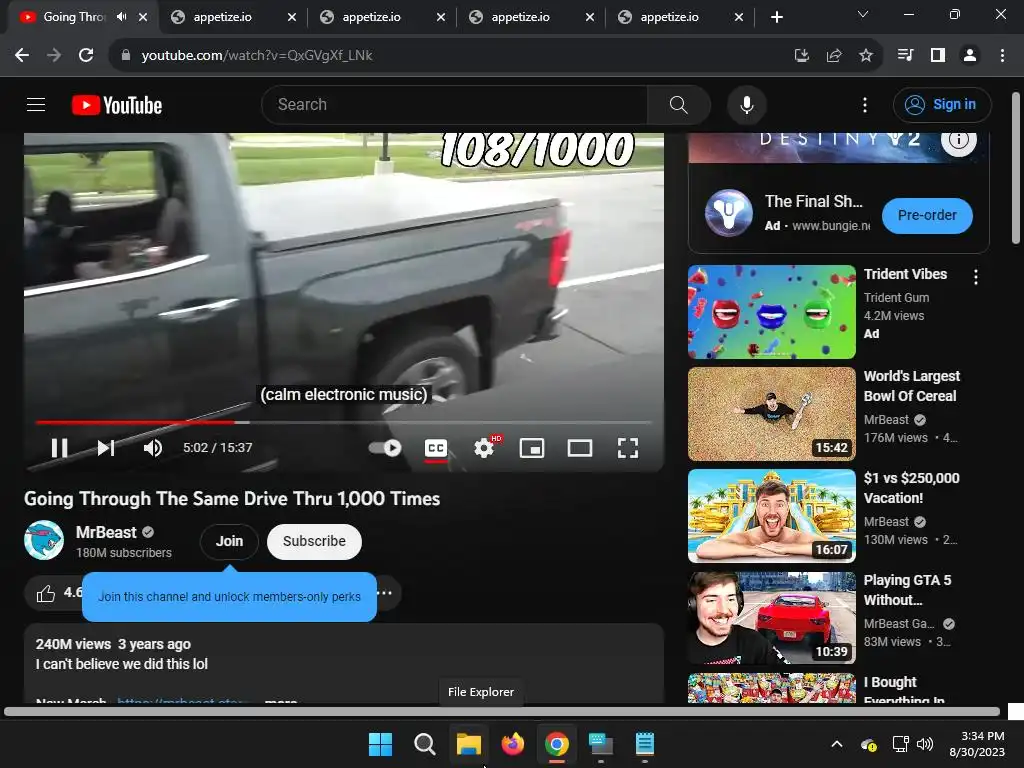
Task: Show hidden system tray icons
Action: click(837, 744)
